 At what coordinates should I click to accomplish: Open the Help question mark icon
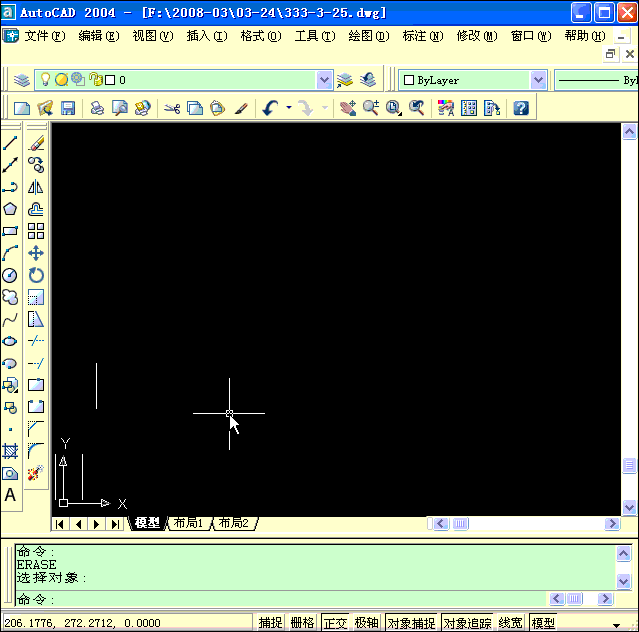pos(521,108)
